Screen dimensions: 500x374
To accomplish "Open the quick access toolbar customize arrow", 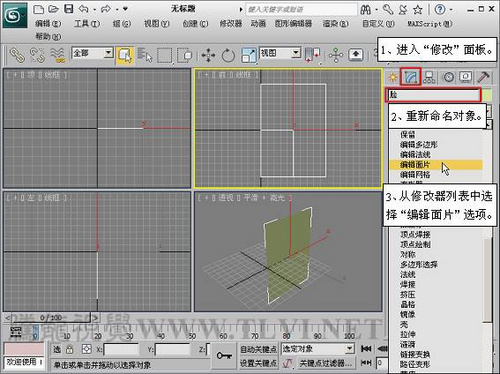I will point(125,9).
